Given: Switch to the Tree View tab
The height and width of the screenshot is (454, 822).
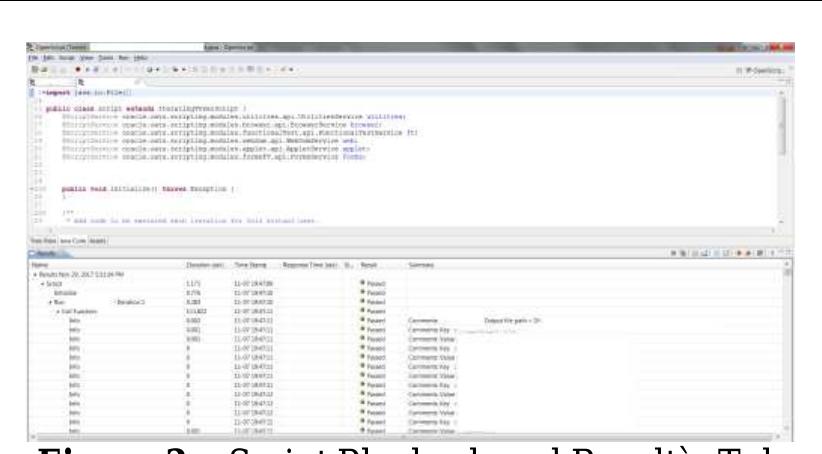Looking at the screenshot, I should pyautogui.click(x=43, y=241).
